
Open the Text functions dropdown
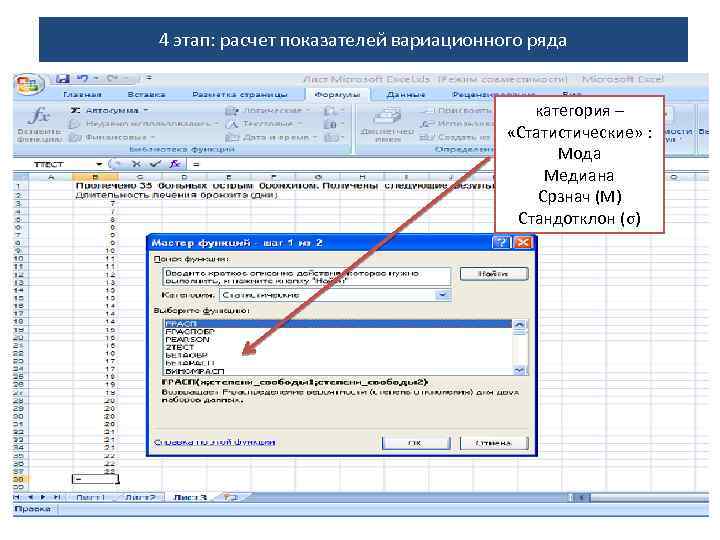coord(264,124)
